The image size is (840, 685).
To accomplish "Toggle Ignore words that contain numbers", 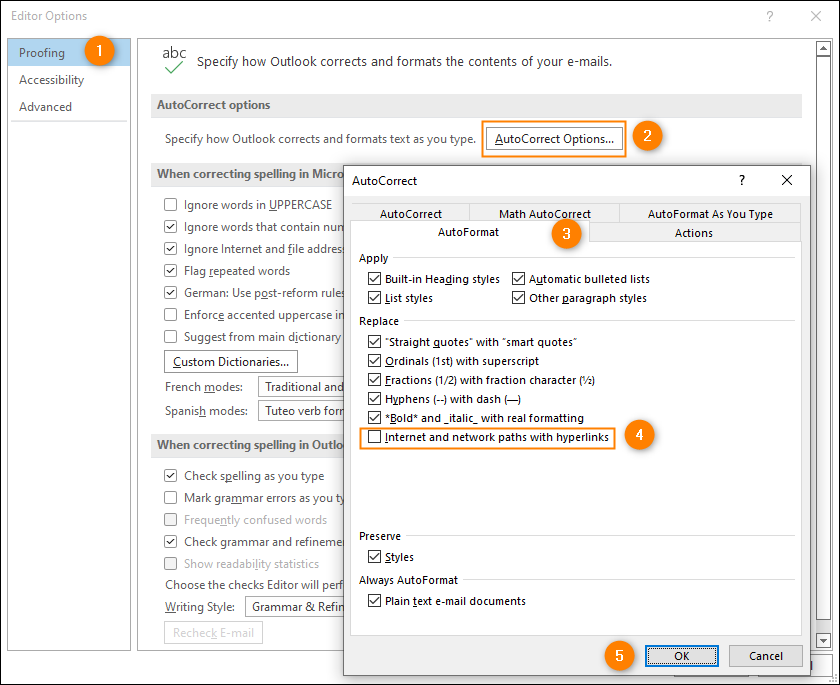I will coord(170,227).
